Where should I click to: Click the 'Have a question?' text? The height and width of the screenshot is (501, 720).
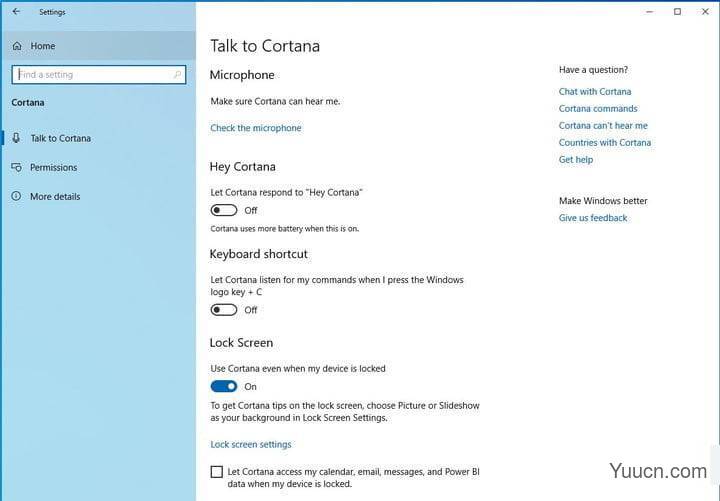(x=593, y=70)
